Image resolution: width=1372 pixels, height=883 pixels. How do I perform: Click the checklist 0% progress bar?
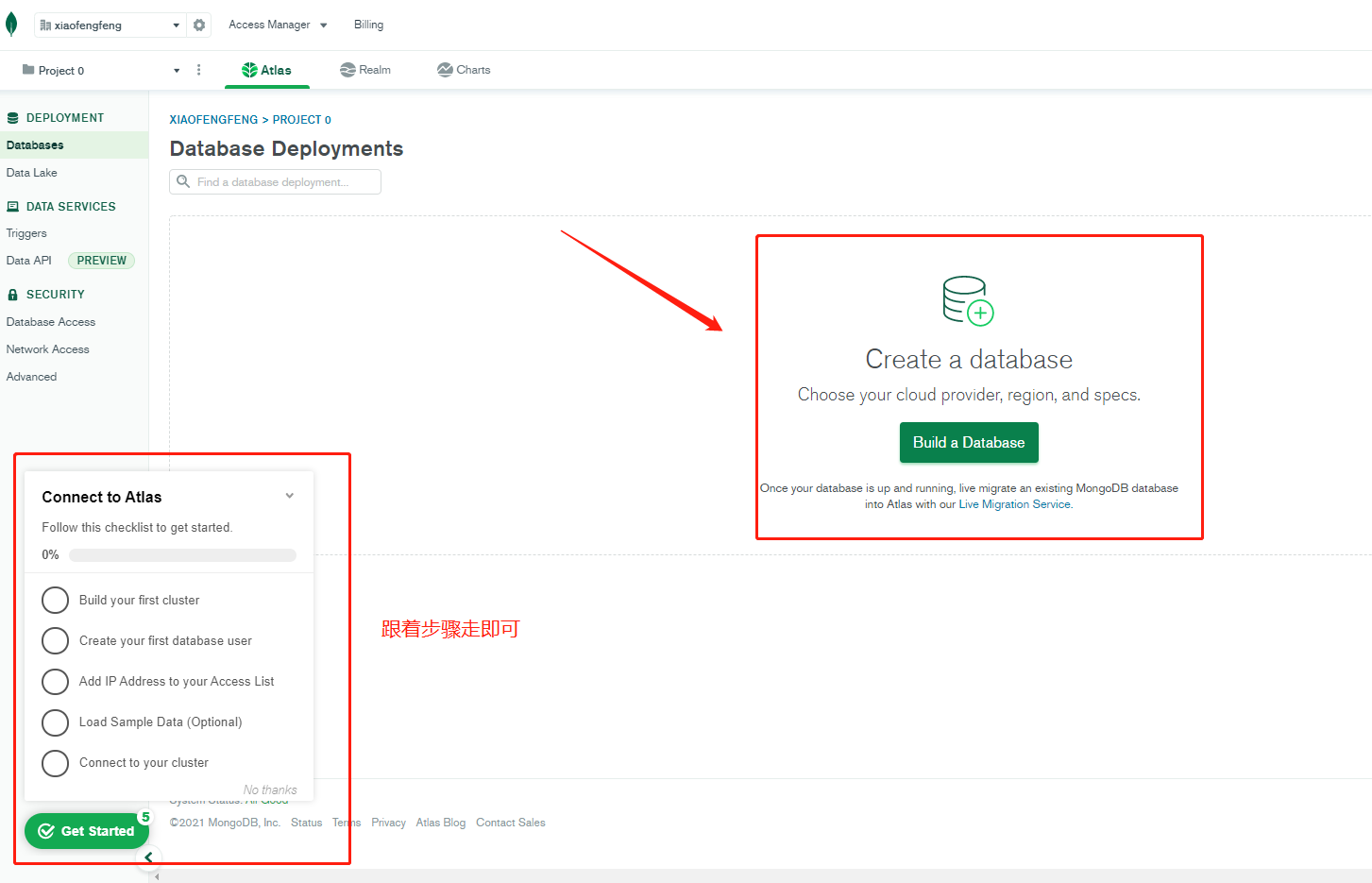(x=182, y=555)
